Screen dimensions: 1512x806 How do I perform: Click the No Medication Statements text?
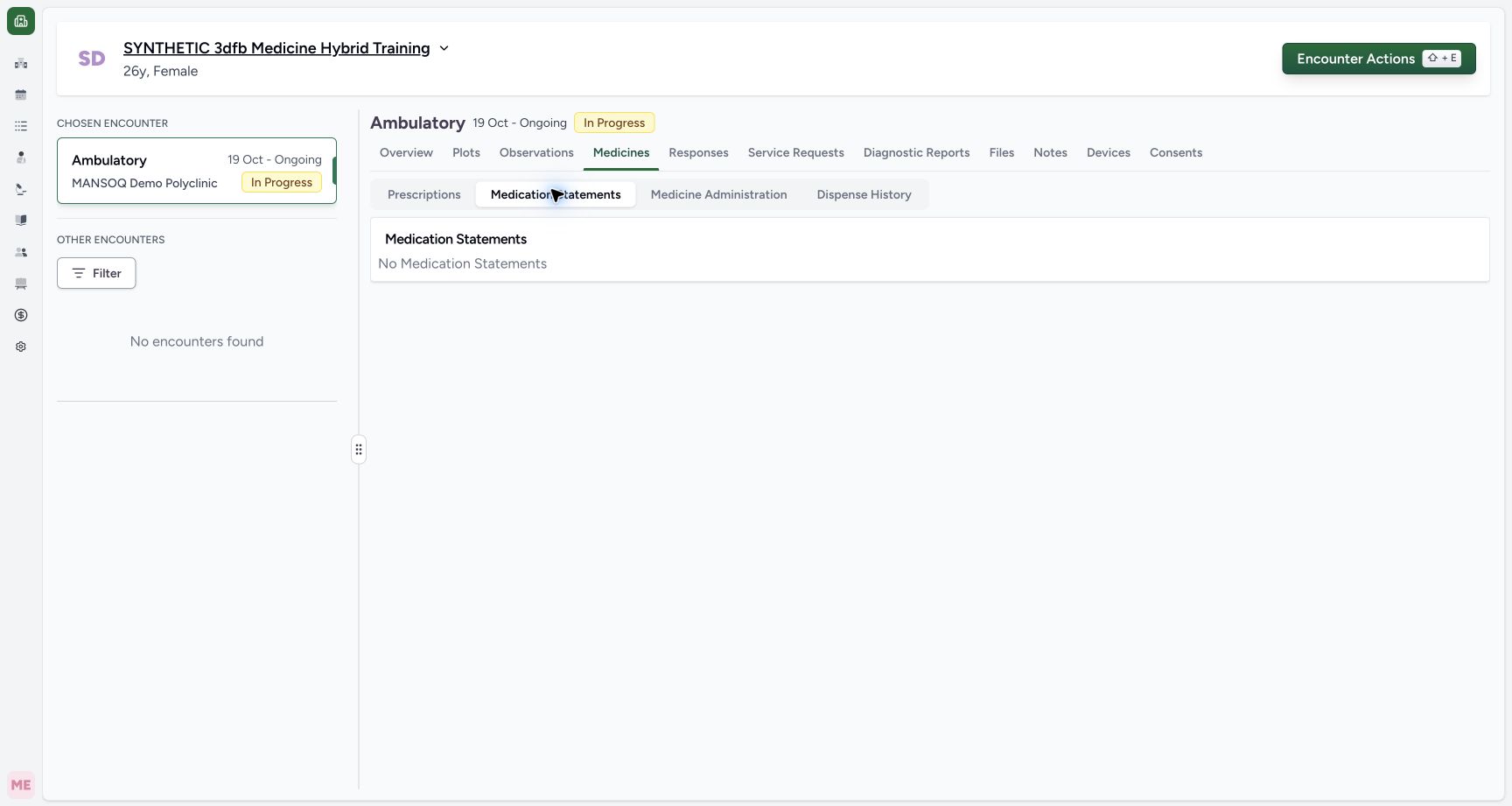click(462, 263)
